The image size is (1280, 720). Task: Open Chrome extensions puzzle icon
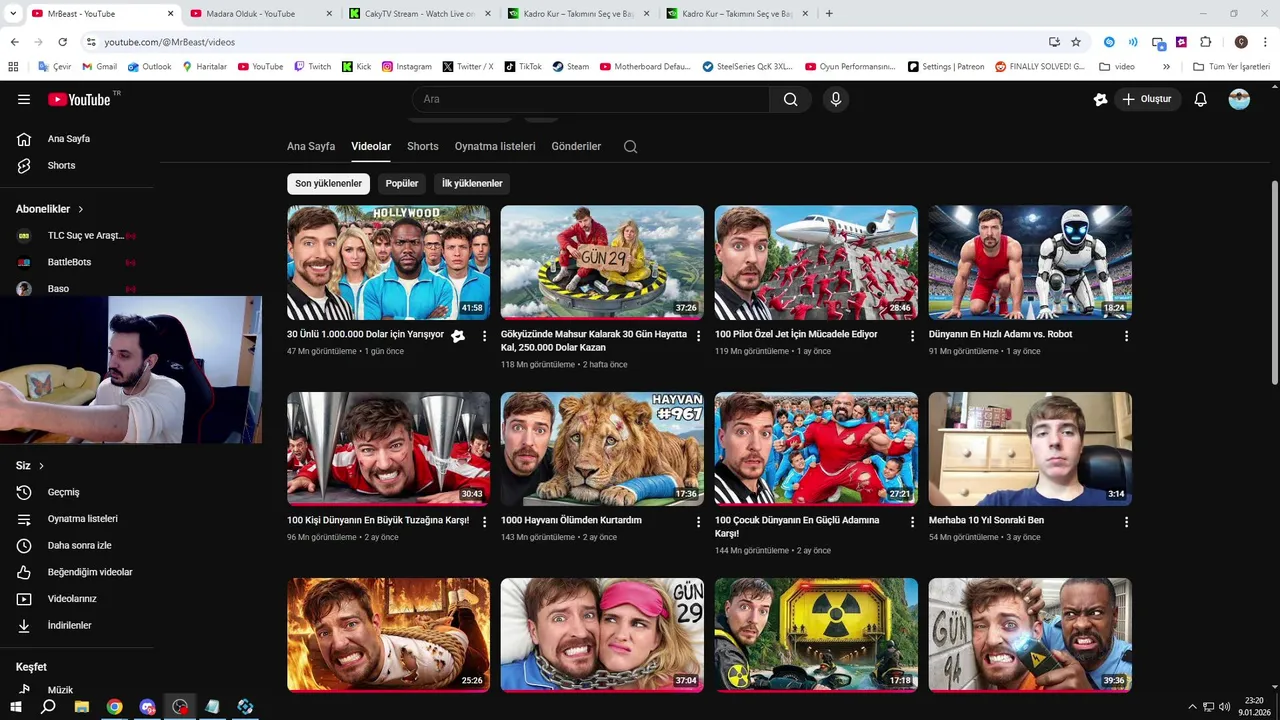[1205, 42]
